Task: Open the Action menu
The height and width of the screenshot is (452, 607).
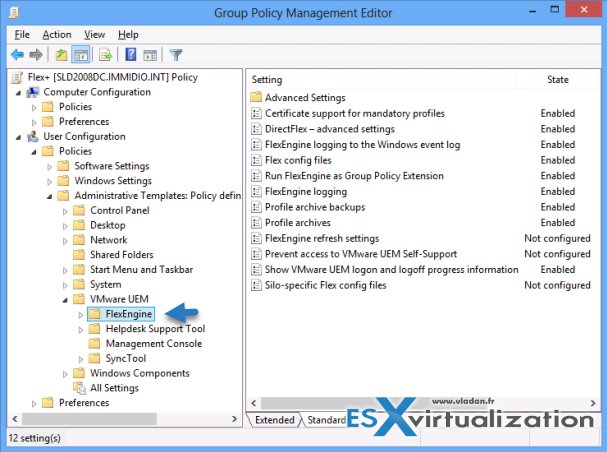Action: point(57,35)
